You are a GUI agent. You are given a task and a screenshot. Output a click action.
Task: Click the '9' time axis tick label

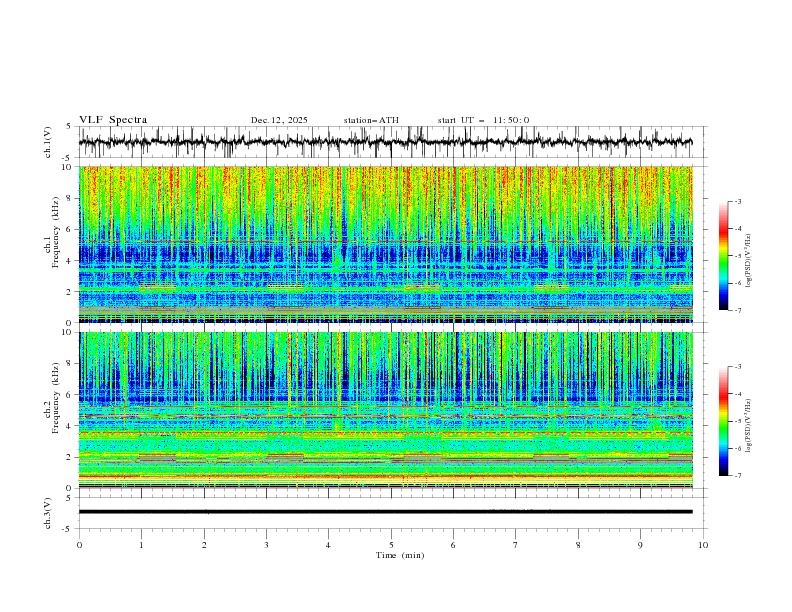pos(640,545)
